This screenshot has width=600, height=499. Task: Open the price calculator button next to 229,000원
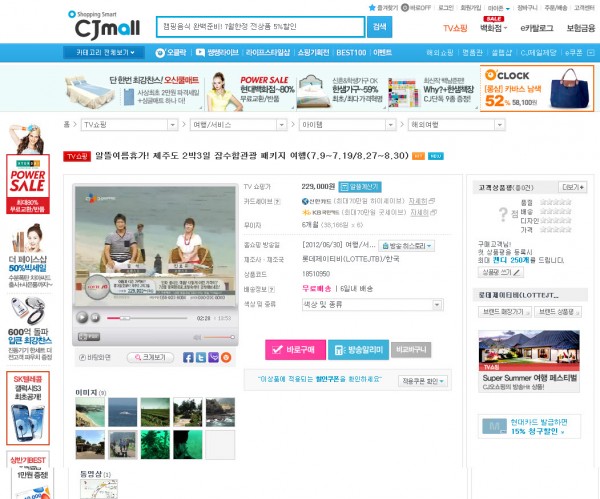click(360, 187)
